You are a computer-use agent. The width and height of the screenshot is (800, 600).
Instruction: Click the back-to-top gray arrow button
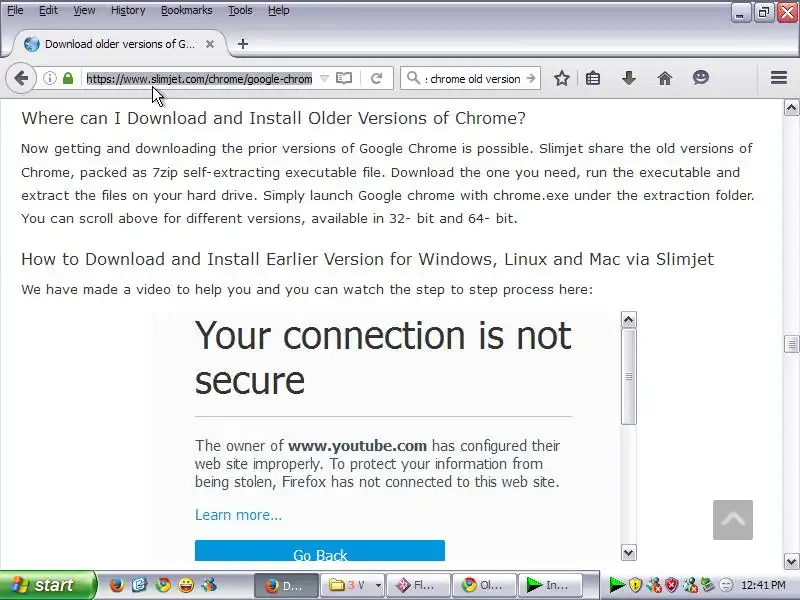click(x=733, y=520)
